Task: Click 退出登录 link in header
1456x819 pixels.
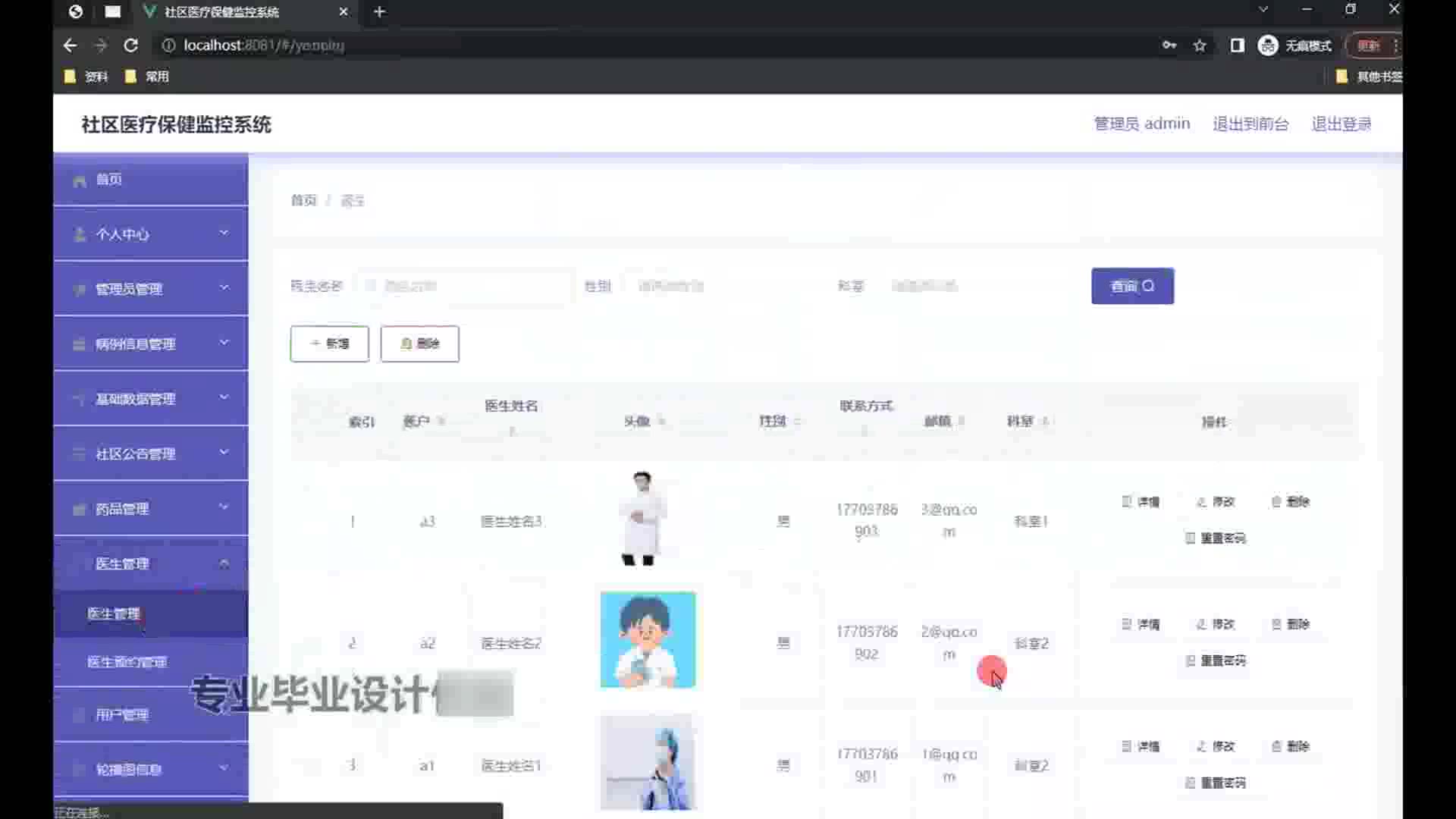Action: click(x=1341, y=124)
